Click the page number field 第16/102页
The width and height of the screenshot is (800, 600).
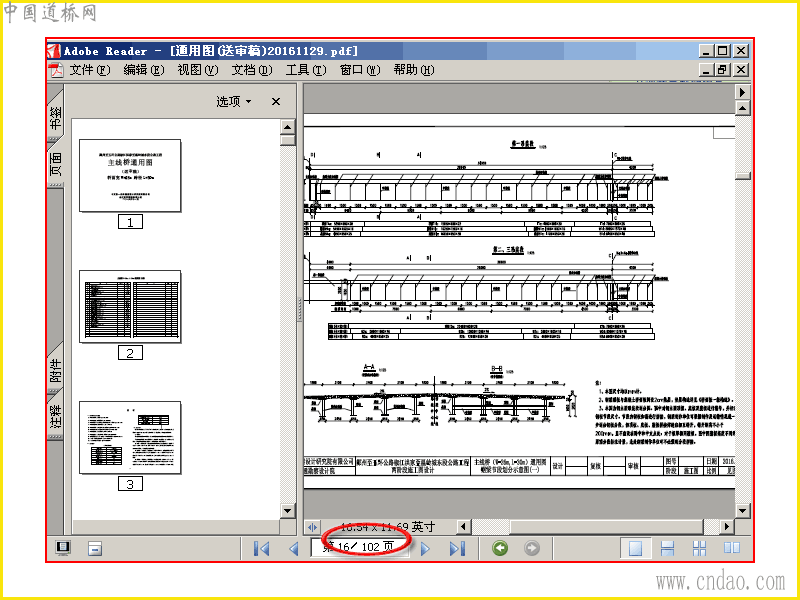[360, 547]
